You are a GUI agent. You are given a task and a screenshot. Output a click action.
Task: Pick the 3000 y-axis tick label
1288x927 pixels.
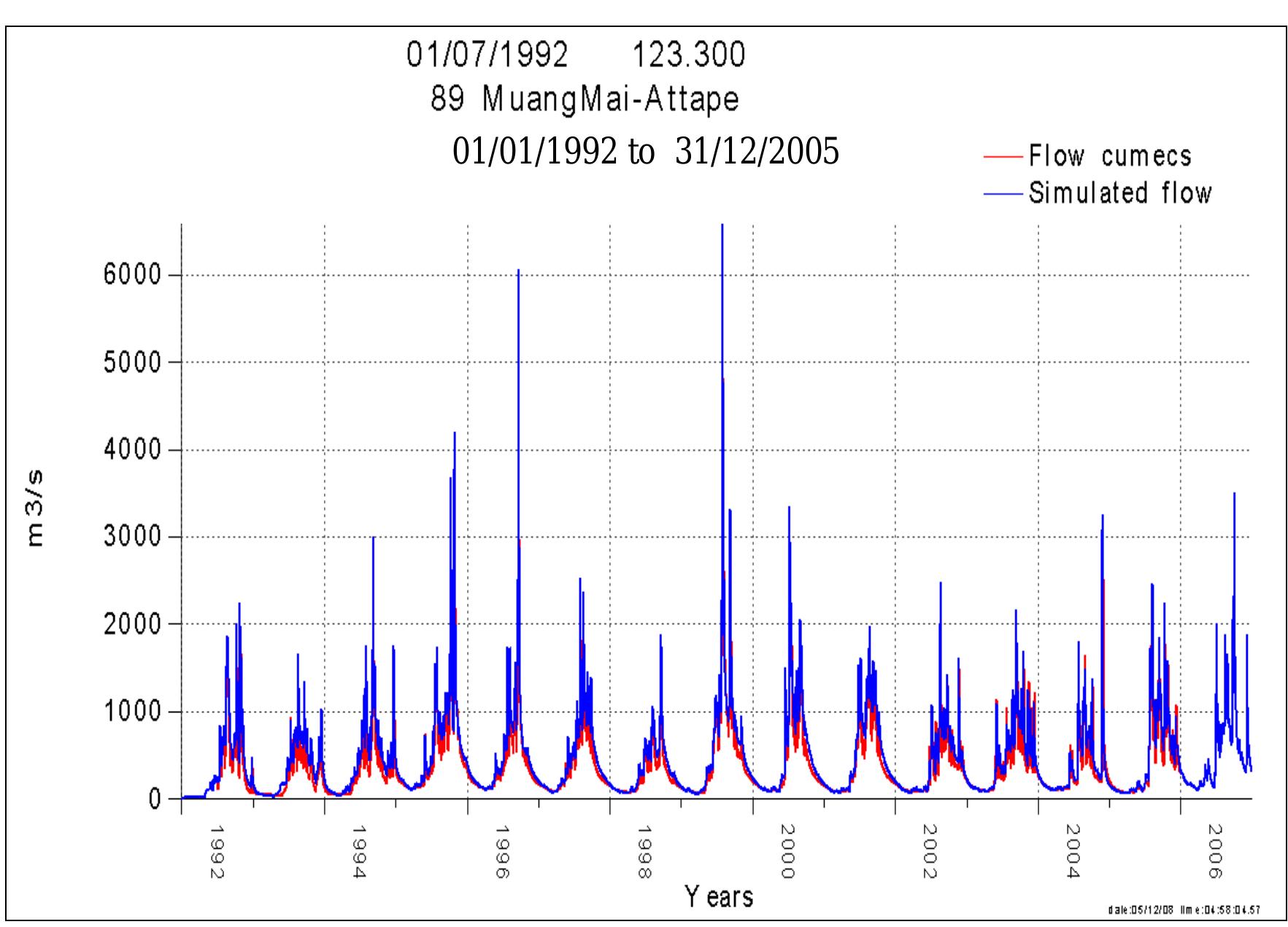(131, 537)
